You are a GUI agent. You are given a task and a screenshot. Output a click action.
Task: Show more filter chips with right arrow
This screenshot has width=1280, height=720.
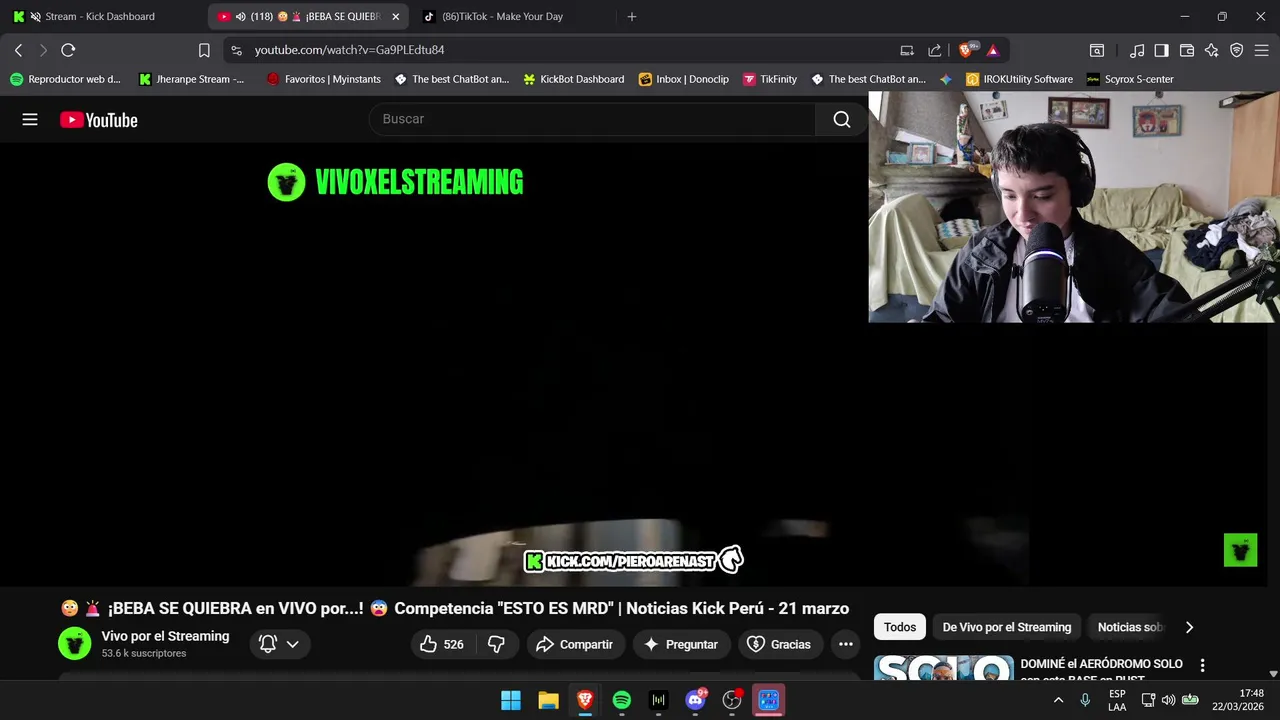tap(1189, 627)
